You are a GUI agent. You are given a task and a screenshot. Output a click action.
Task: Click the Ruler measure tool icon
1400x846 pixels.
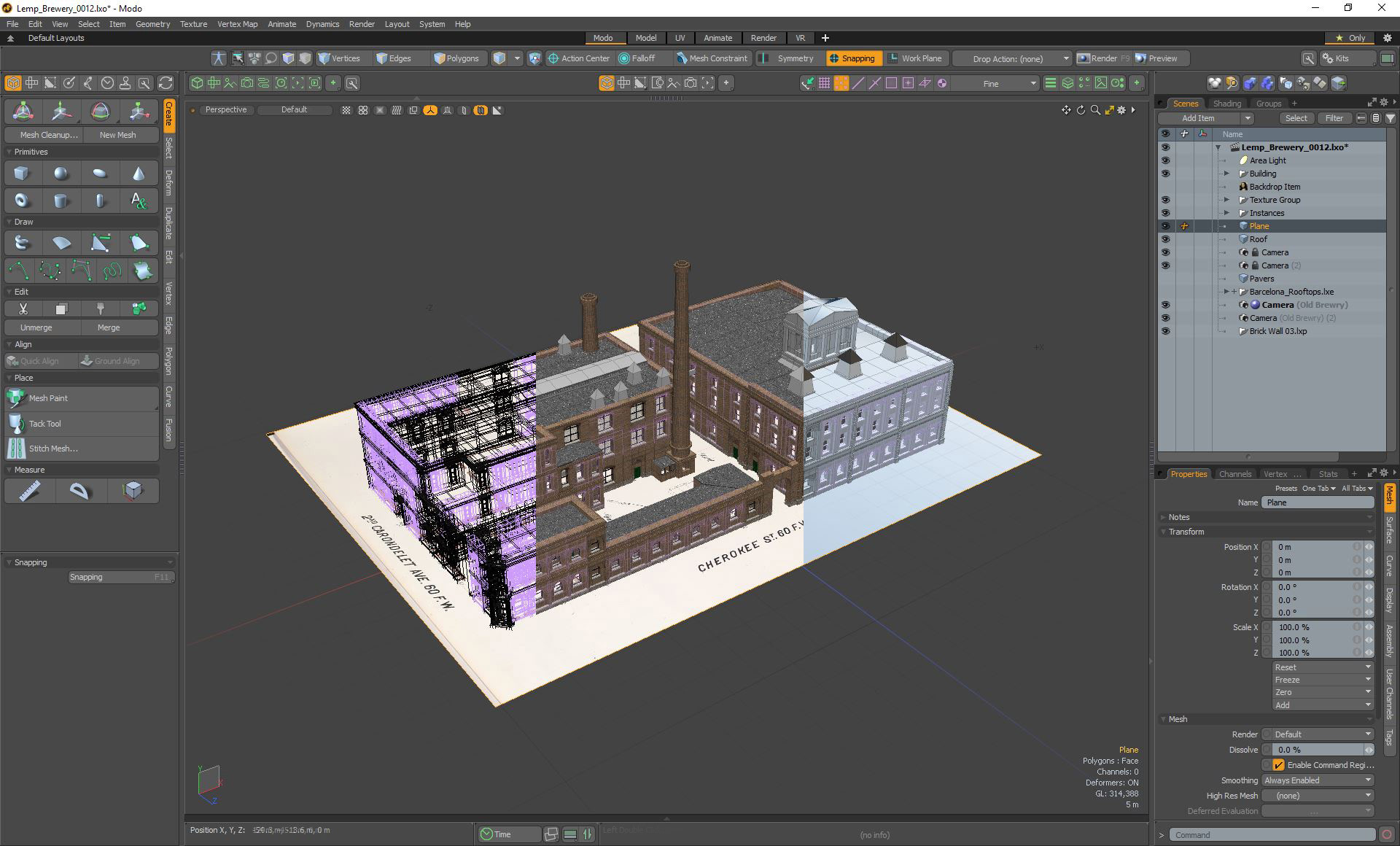(x=29, y=491)
